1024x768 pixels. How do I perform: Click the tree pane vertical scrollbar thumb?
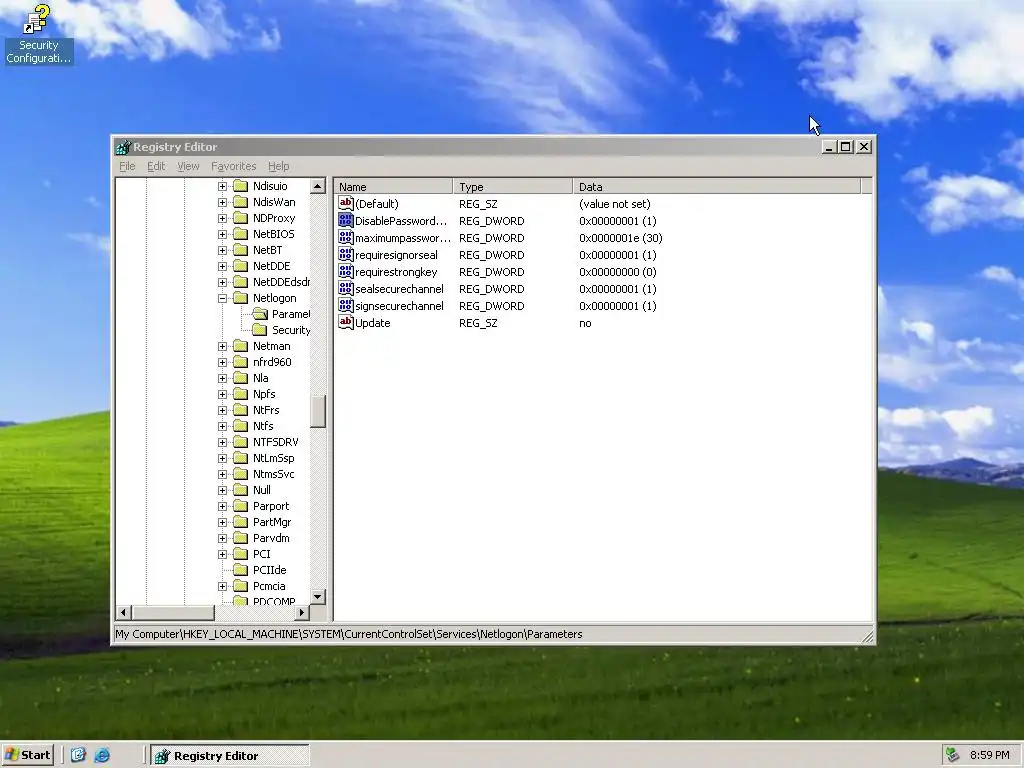point(318,411)
